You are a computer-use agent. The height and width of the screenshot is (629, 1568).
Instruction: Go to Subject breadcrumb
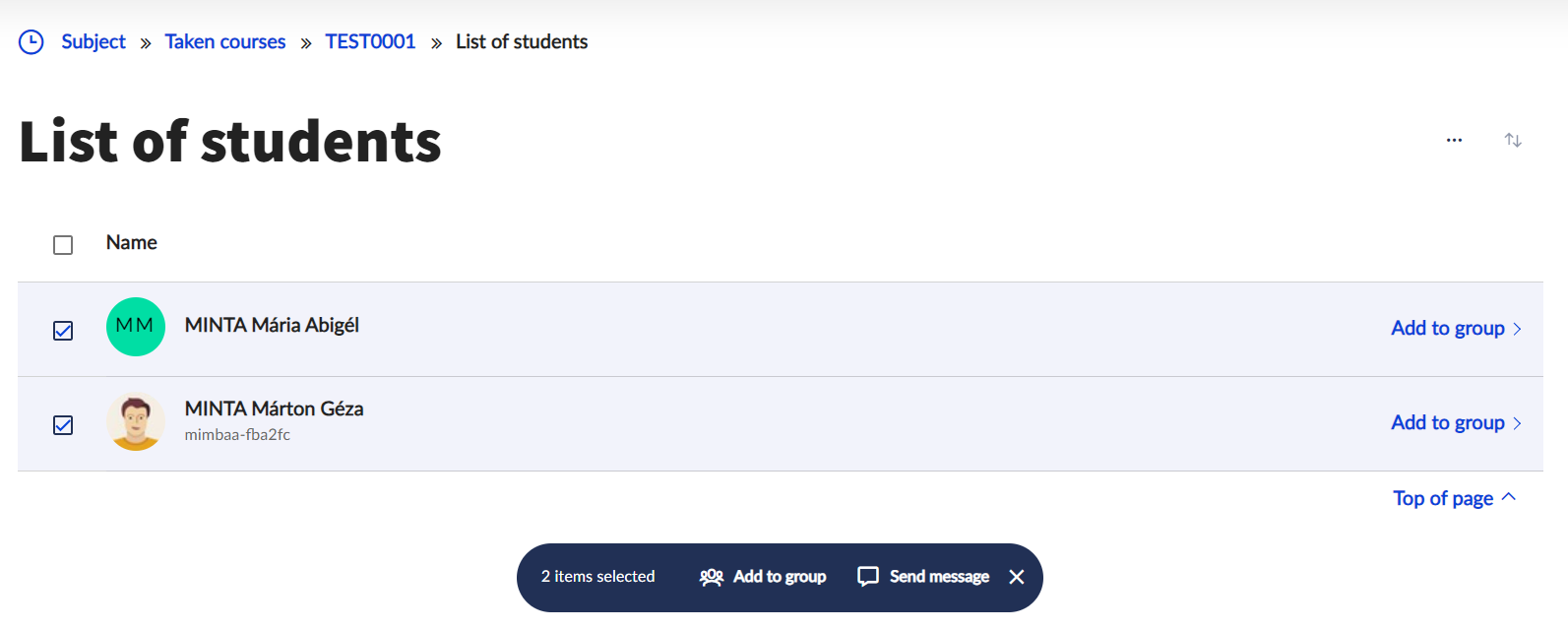[94, 42]
